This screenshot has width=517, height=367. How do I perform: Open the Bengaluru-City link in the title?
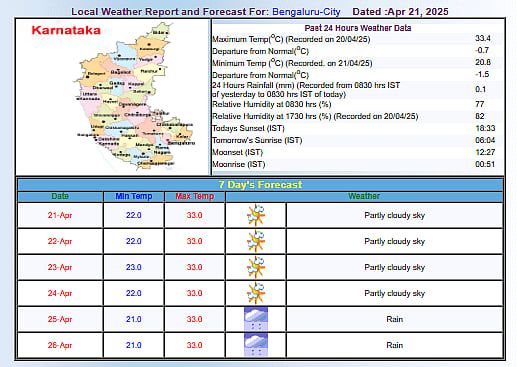[x=306, y=12]
